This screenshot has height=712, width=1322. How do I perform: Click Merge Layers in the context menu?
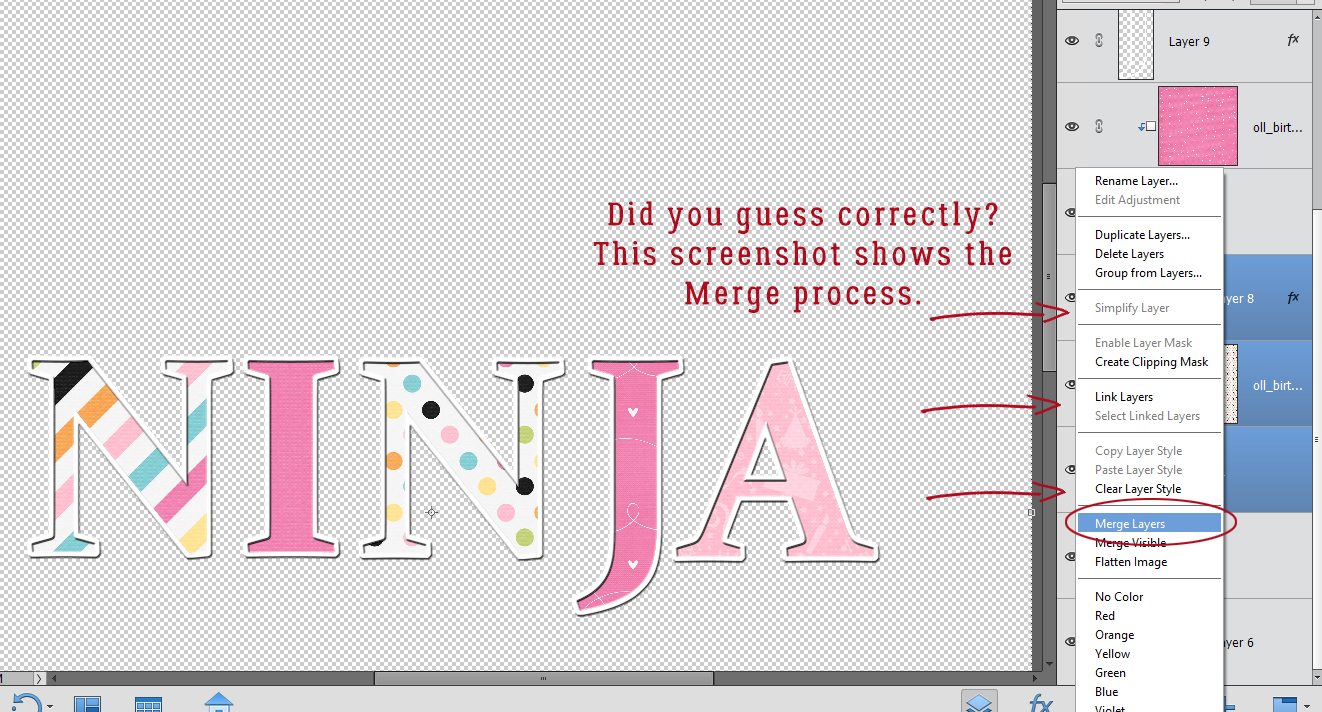[x=1149, y=524]
